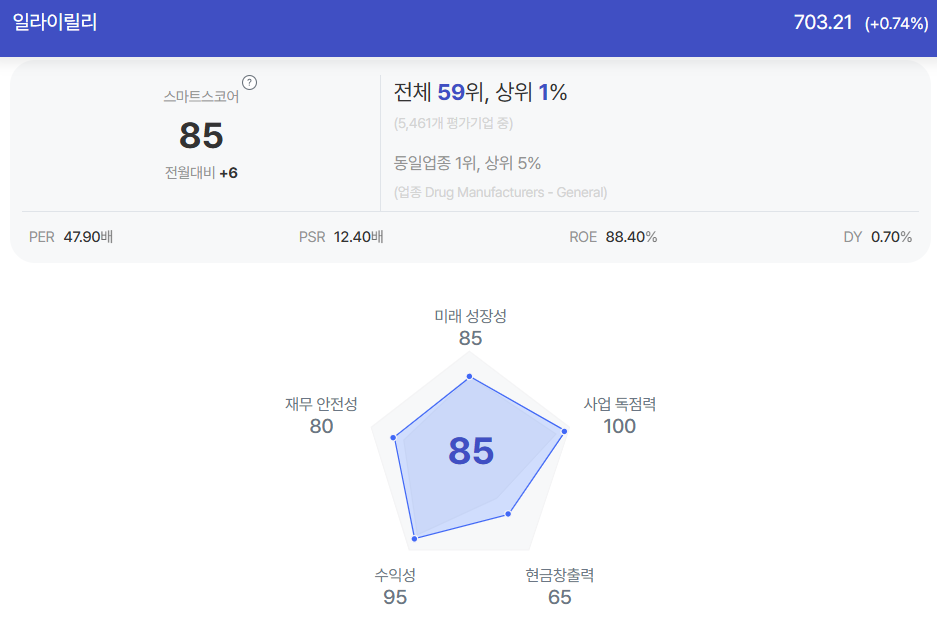This screenshot has height=627, width=937.
Task: Click the PSR 12.40배 metric
Action: tap(341, 237)
